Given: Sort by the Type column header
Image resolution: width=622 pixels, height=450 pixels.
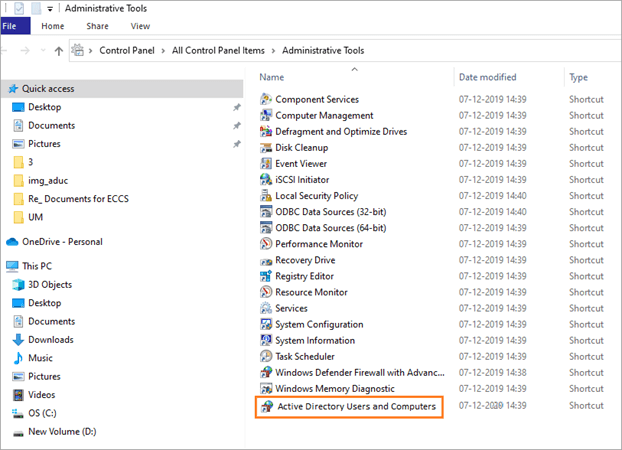Looking at the screenshot, I should [578, 77].
